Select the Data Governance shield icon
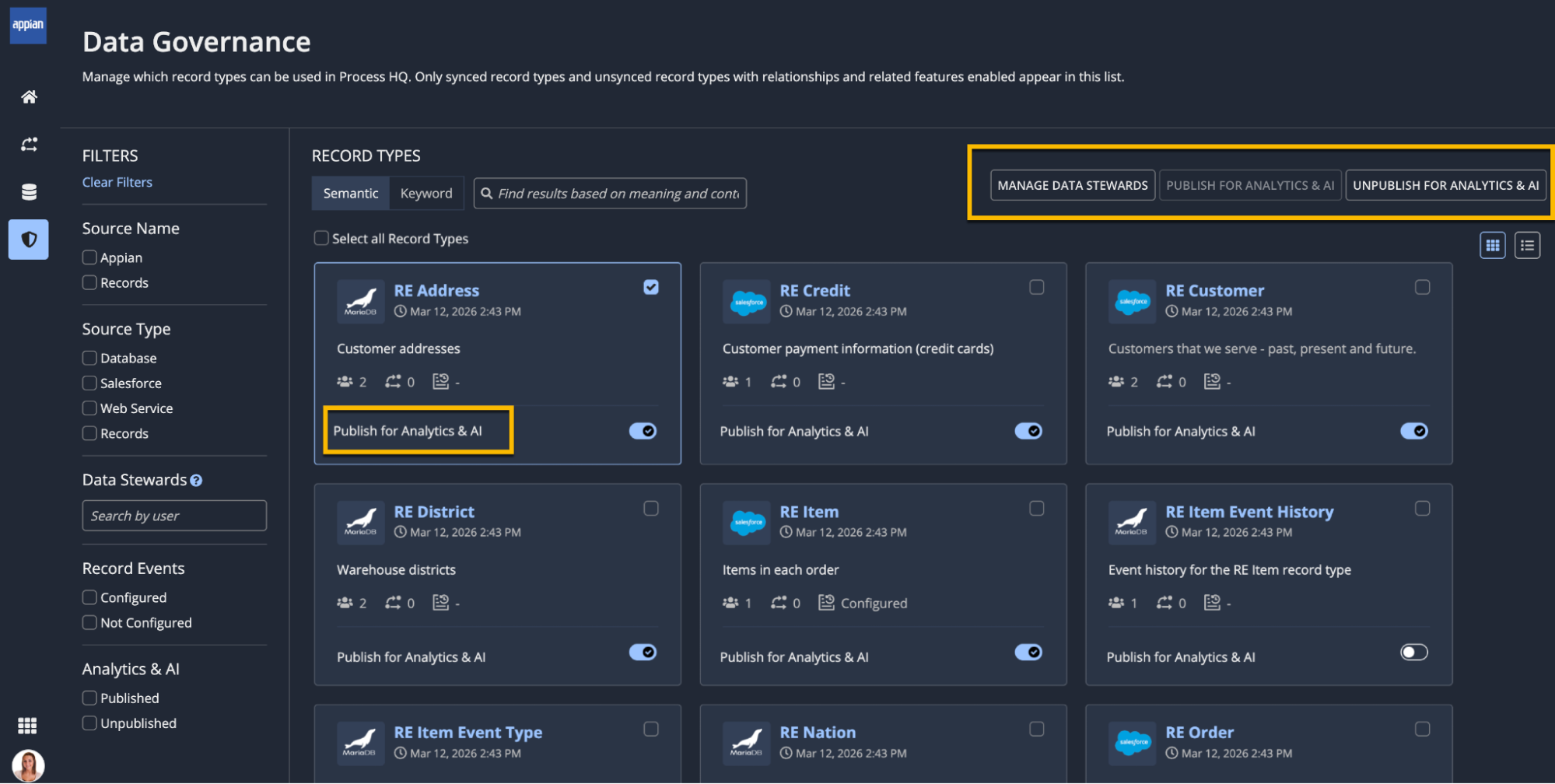The height and width of the screenshot is (784, 1555). 29,239
